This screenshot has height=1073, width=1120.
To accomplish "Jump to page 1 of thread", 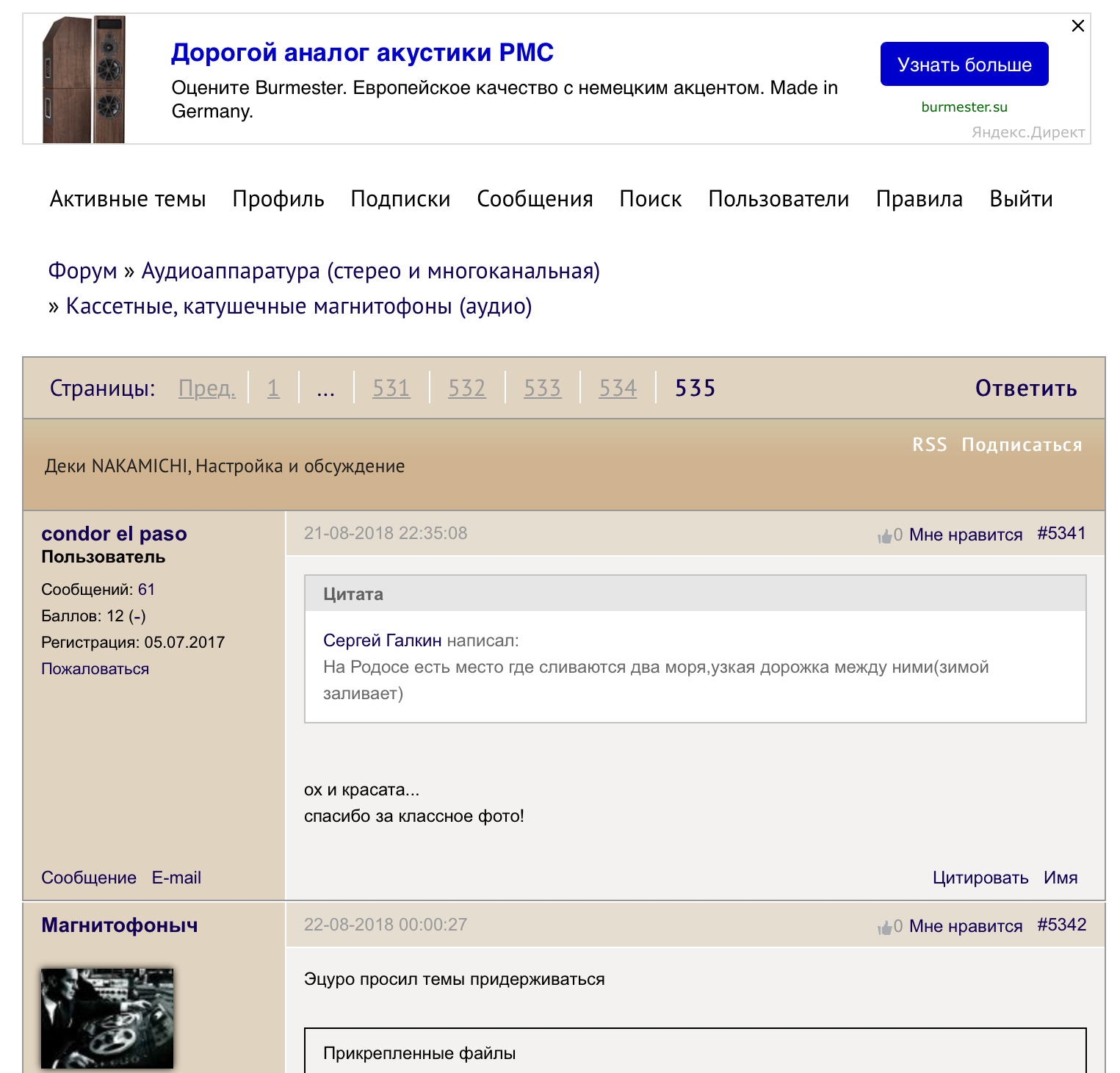I will click(273, 388).
